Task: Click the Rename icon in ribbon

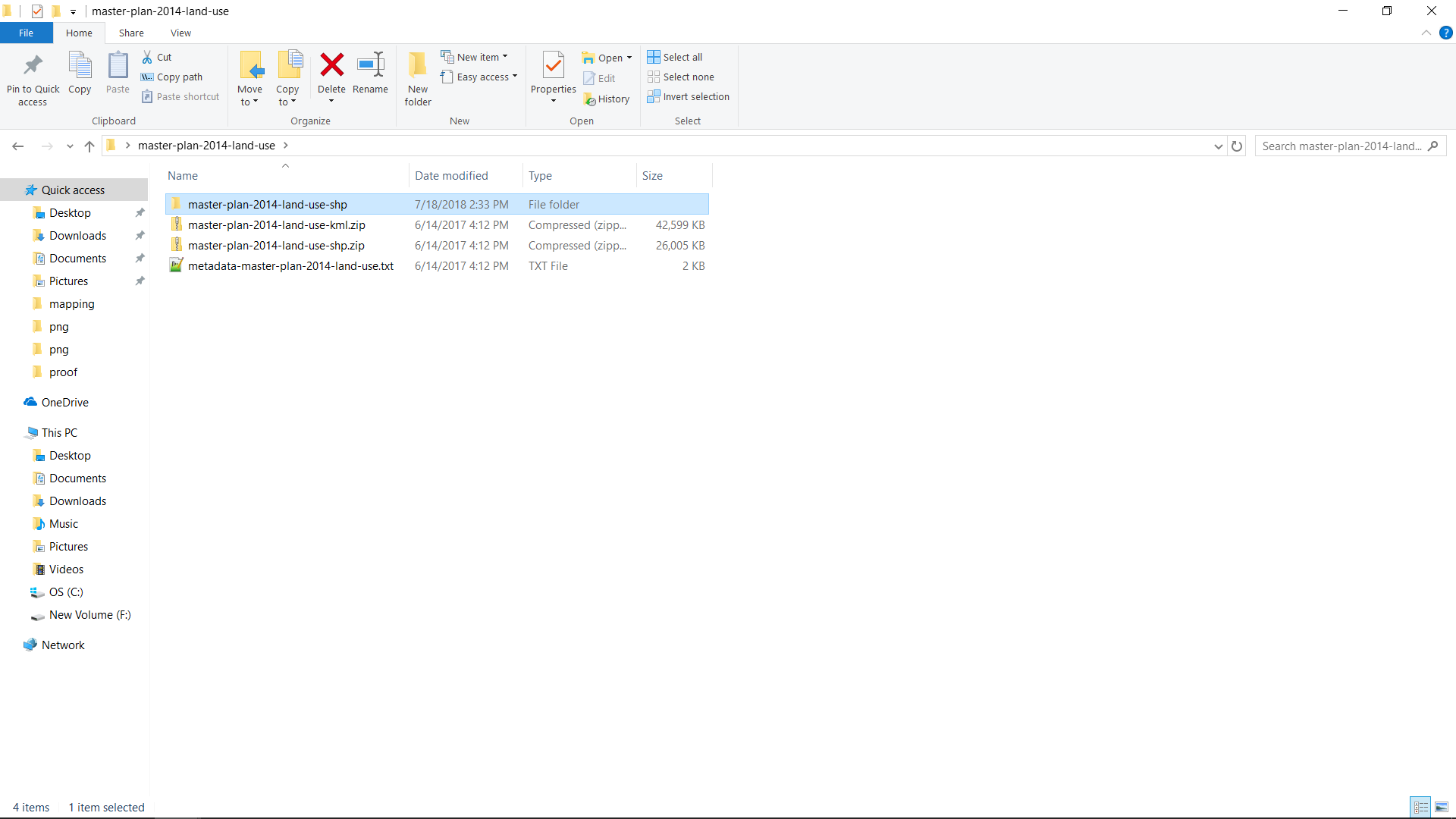Action: [370, 65]
